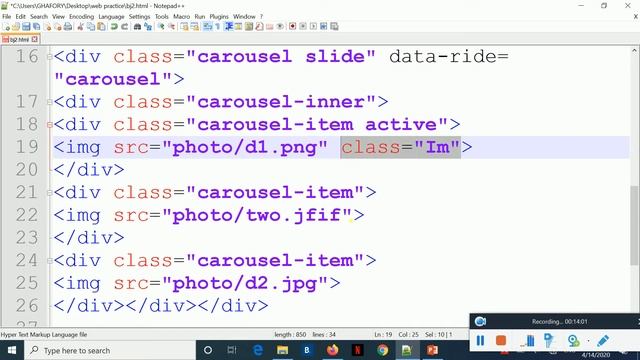Open the Edit menu
Screen dimensions: 640x360
pos(20,17)
